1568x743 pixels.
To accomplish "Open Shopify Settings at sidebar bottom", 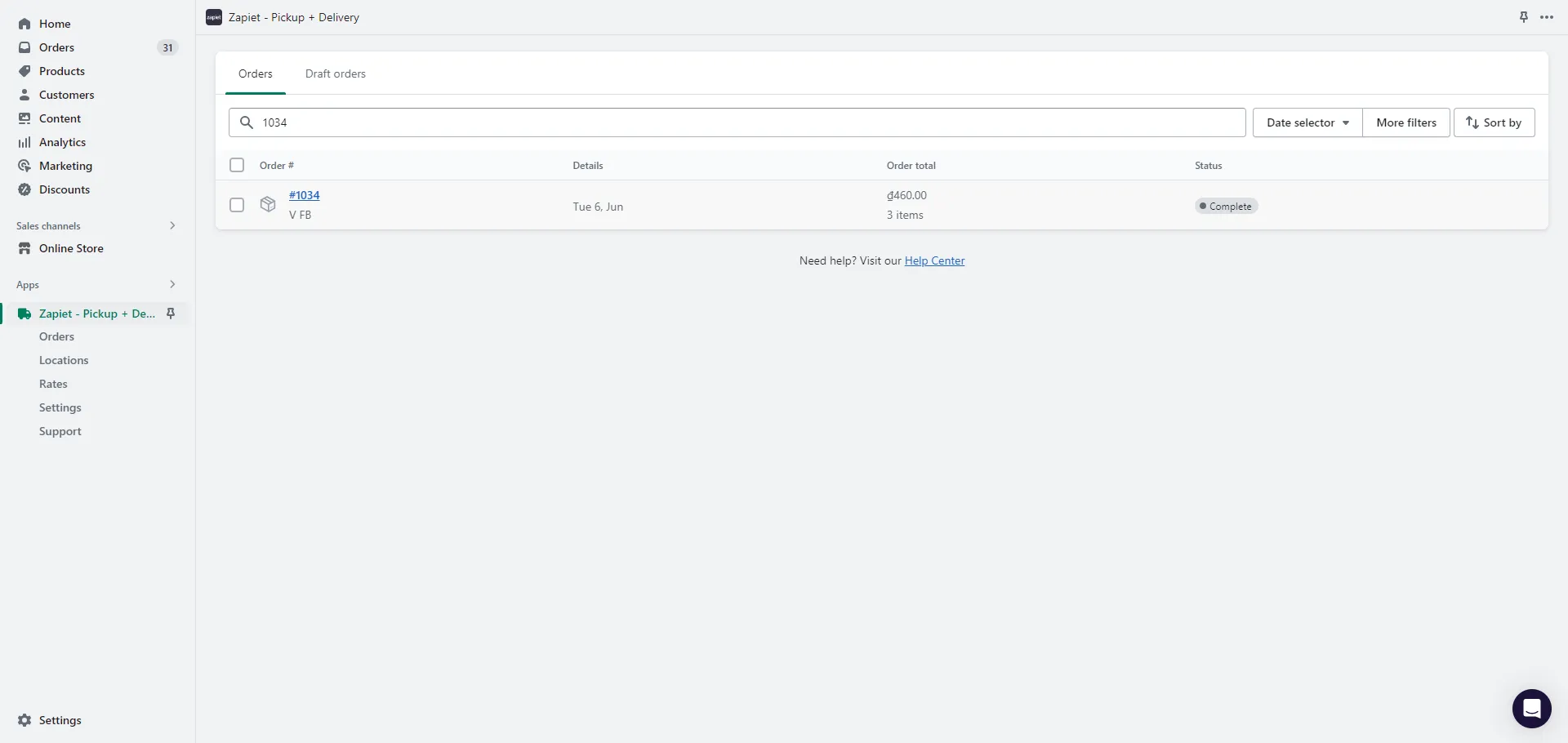I will pos(60,720).
